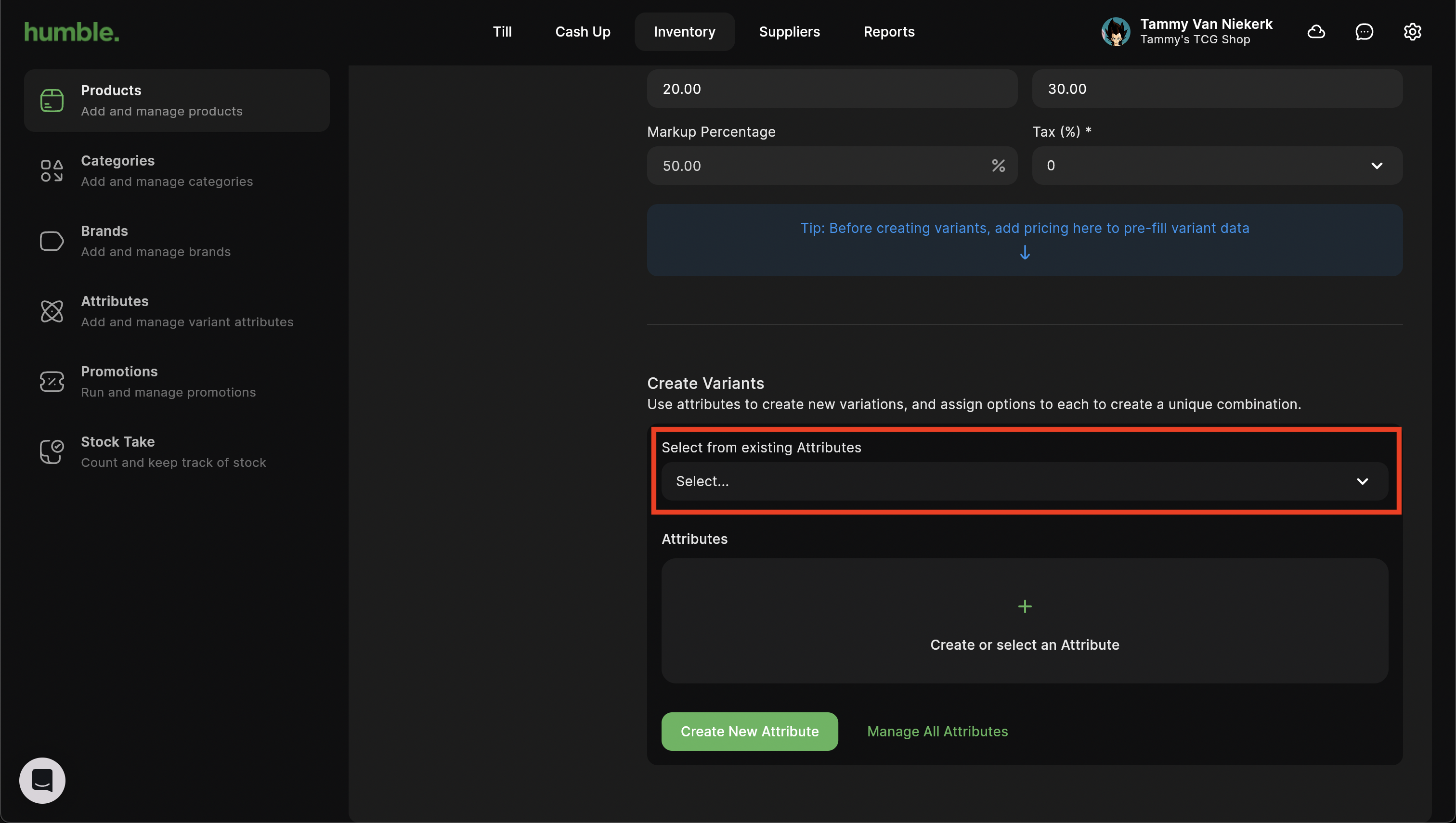Open the Select from existing Attributes dropdown
The height and width of the screenshot is (823, 1456).
pos(1024,481)
